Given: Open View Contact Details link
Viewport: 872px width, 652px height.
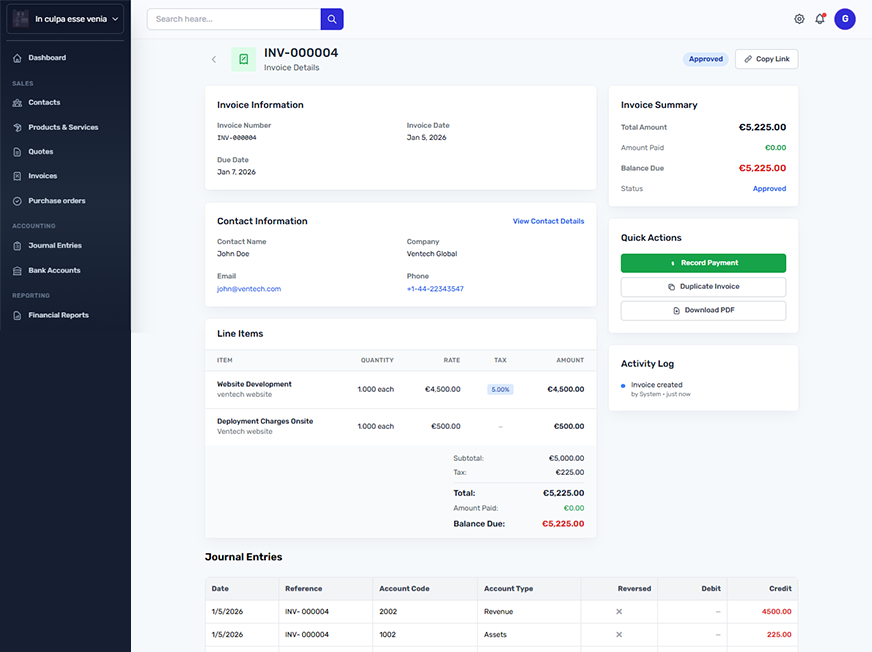Looking at the screenshot, I should [548, 221].
